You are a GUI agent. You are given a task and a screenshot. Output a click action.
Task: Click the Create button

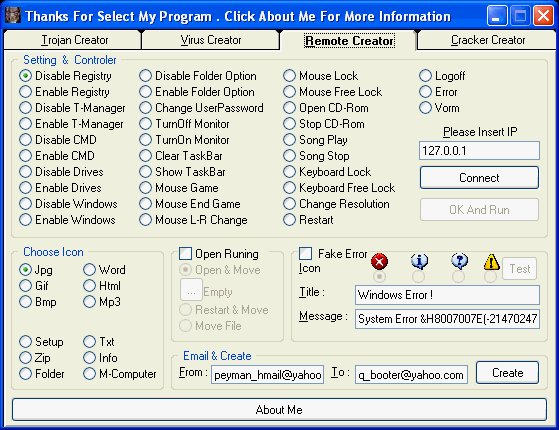point(507,373)
